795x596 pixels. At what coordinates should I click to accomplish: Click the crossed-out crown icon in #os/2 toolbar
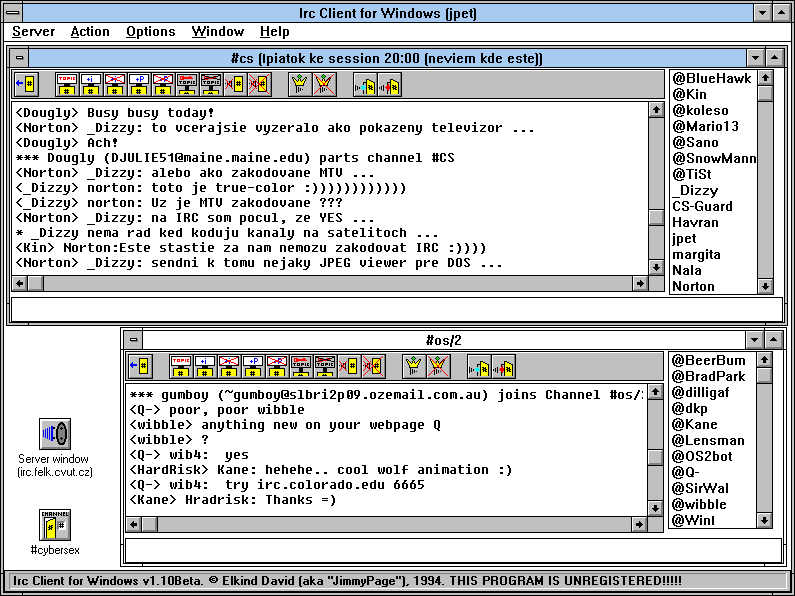[438, 366]
